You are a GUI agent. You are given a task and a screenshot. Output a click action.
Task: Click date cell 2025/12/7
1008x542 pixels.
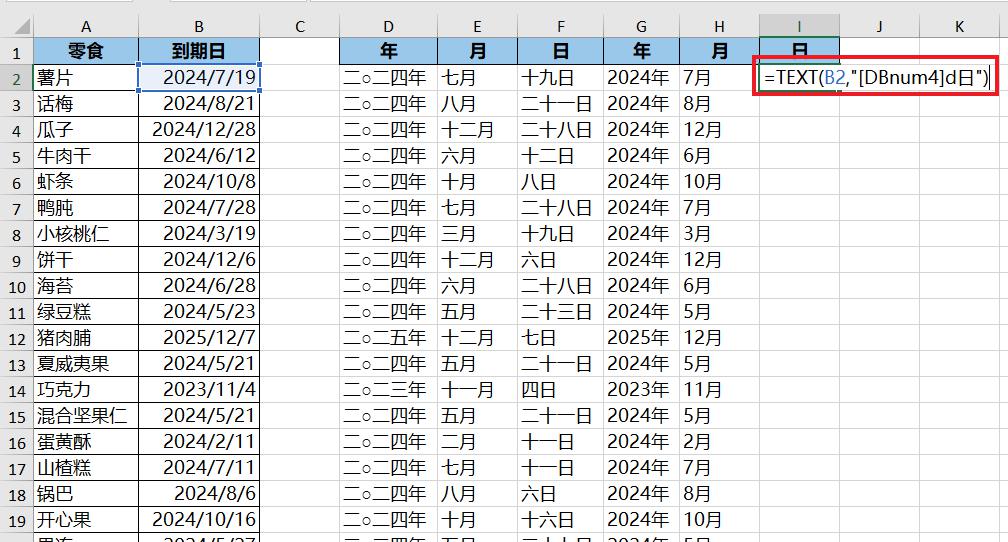199,338
